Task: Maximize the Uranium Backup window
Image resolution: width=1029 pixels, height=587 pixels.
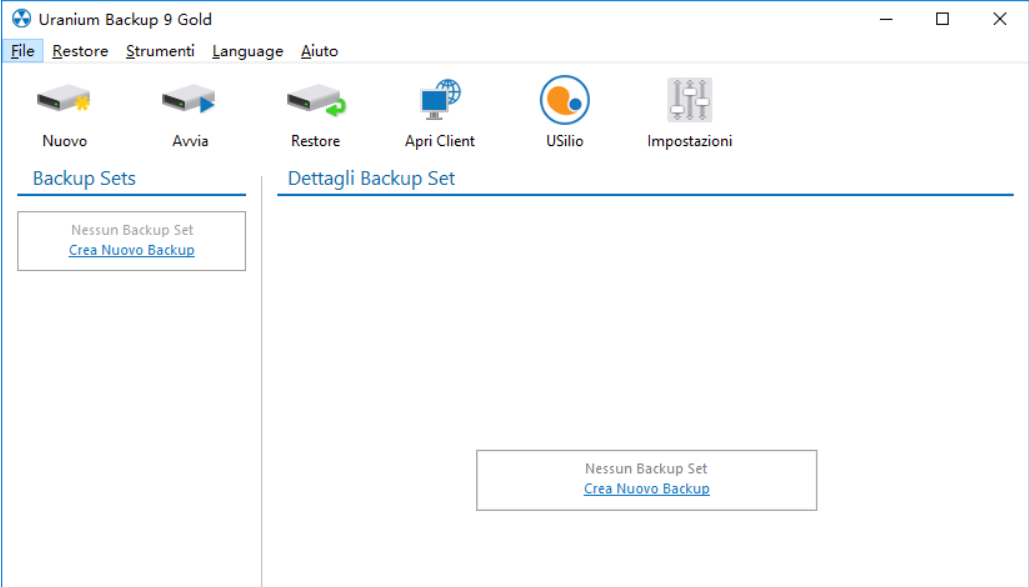Action: click(942, 19)
